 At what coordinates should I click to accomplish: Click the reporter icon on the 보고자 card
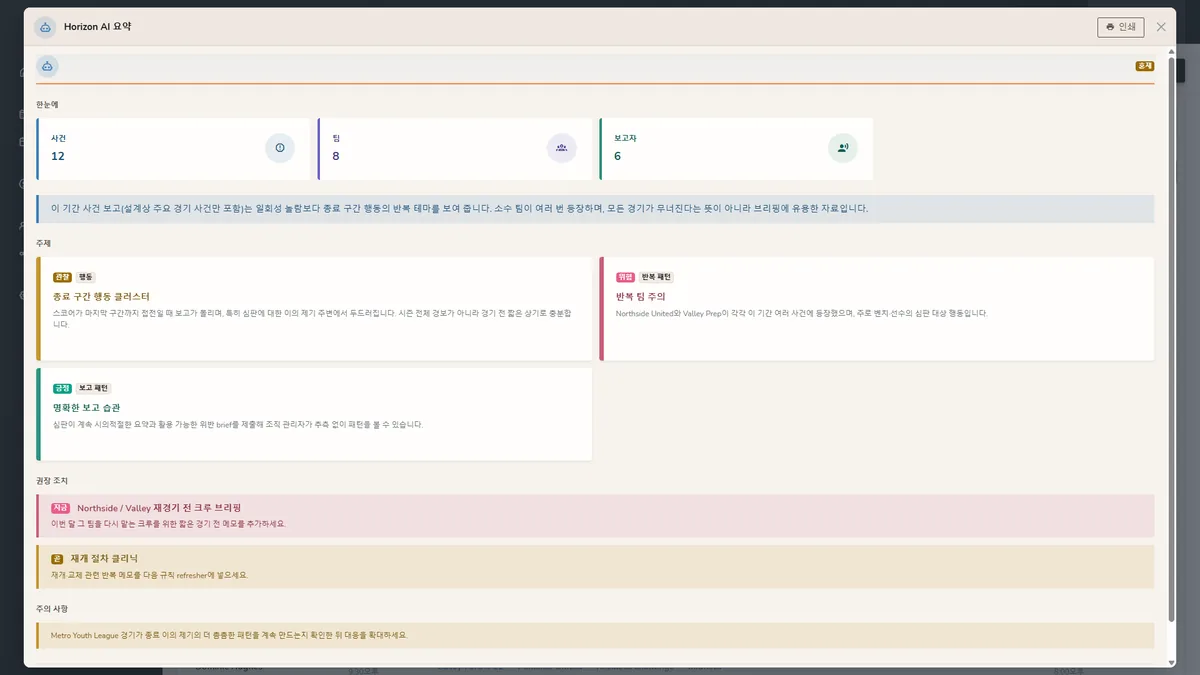(843, 148)
